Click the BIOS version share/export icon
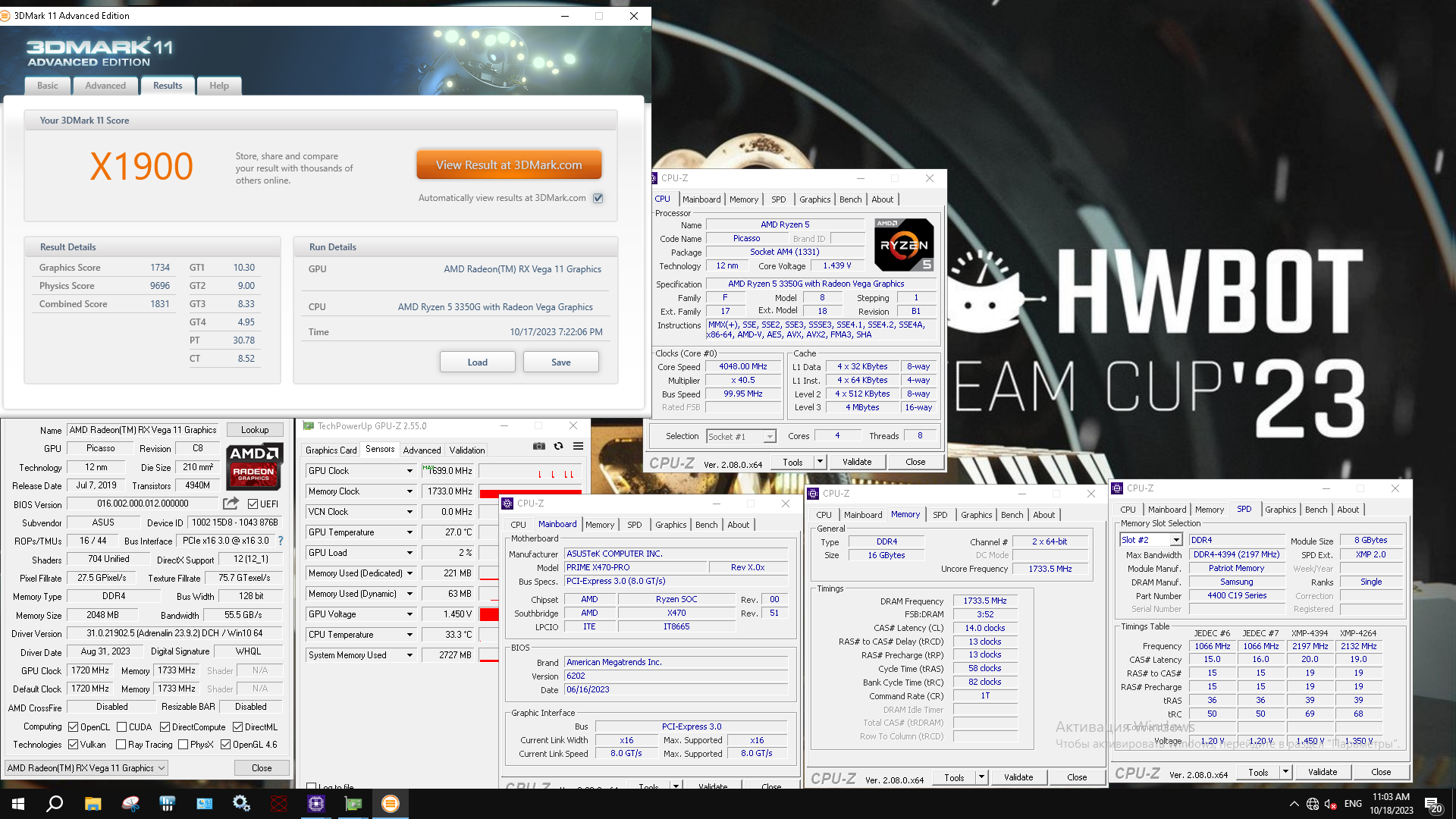 tap(231, 504)
